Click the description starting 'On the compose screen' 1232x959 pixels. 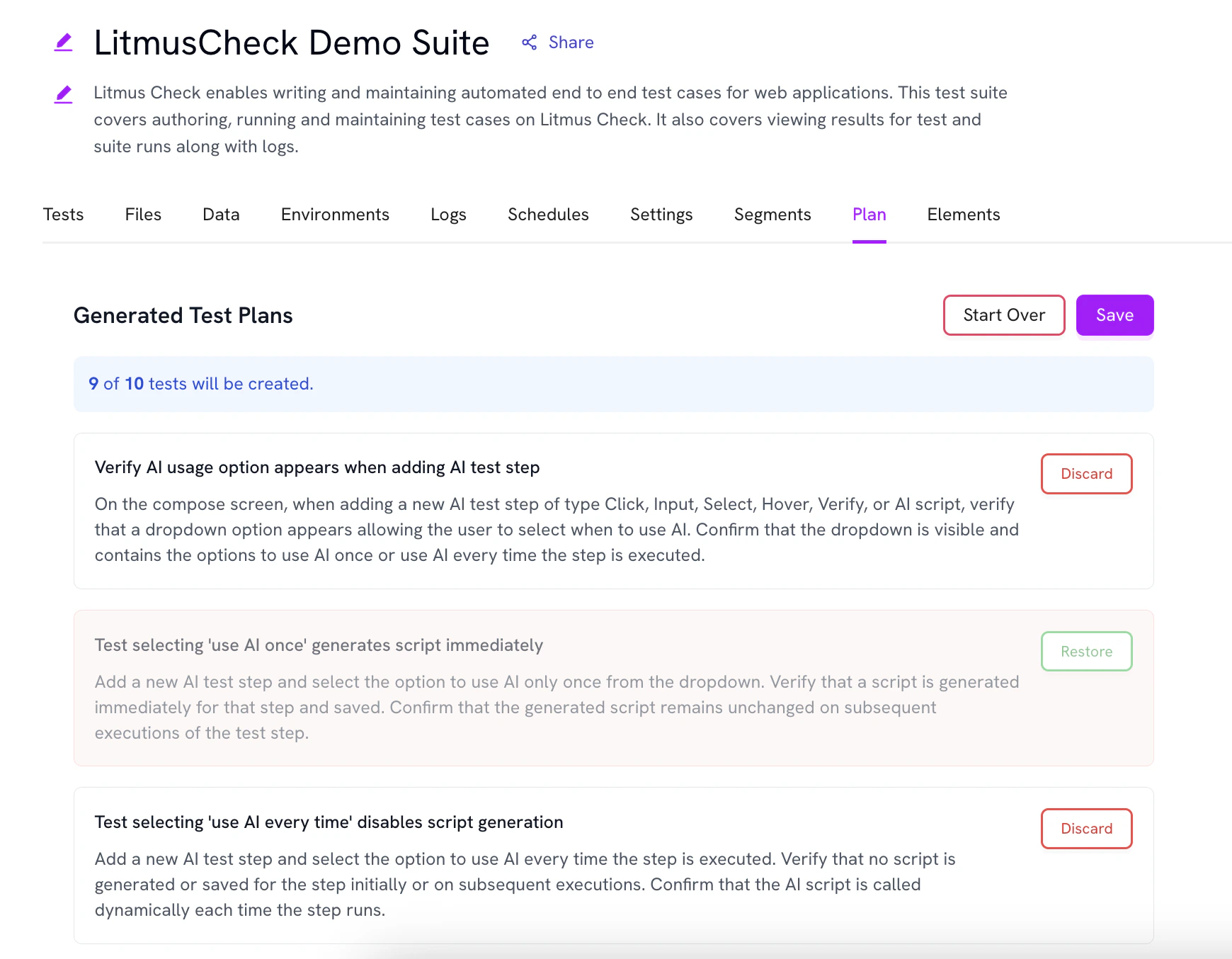click(x=557, y=530)
